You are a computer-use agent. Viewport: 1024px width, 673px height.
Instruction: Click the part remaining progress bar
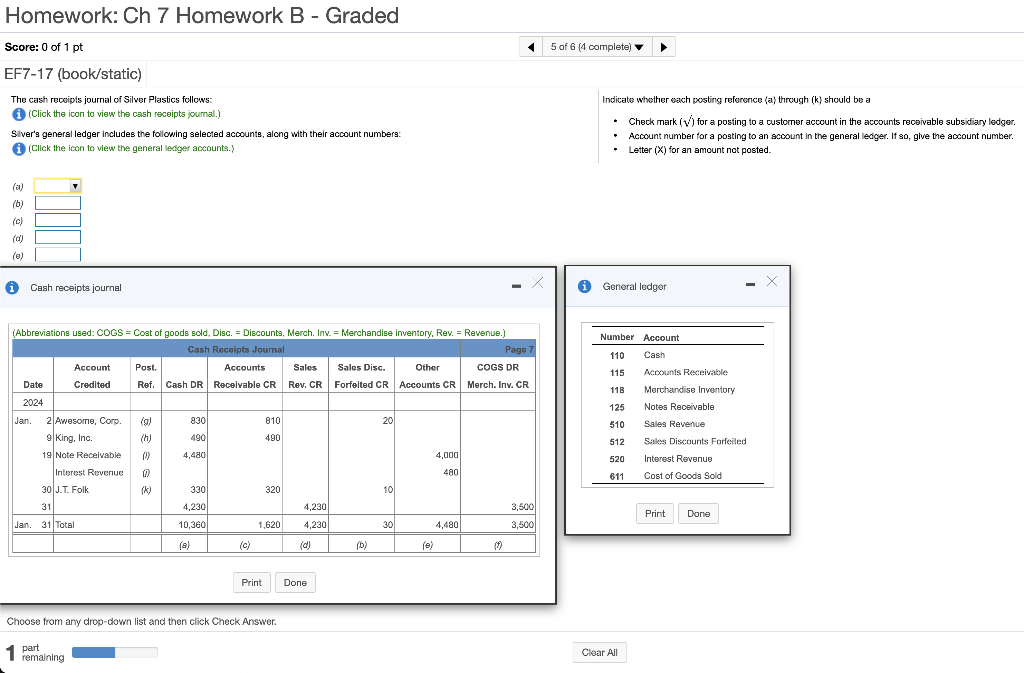click(x=114, y=651)
